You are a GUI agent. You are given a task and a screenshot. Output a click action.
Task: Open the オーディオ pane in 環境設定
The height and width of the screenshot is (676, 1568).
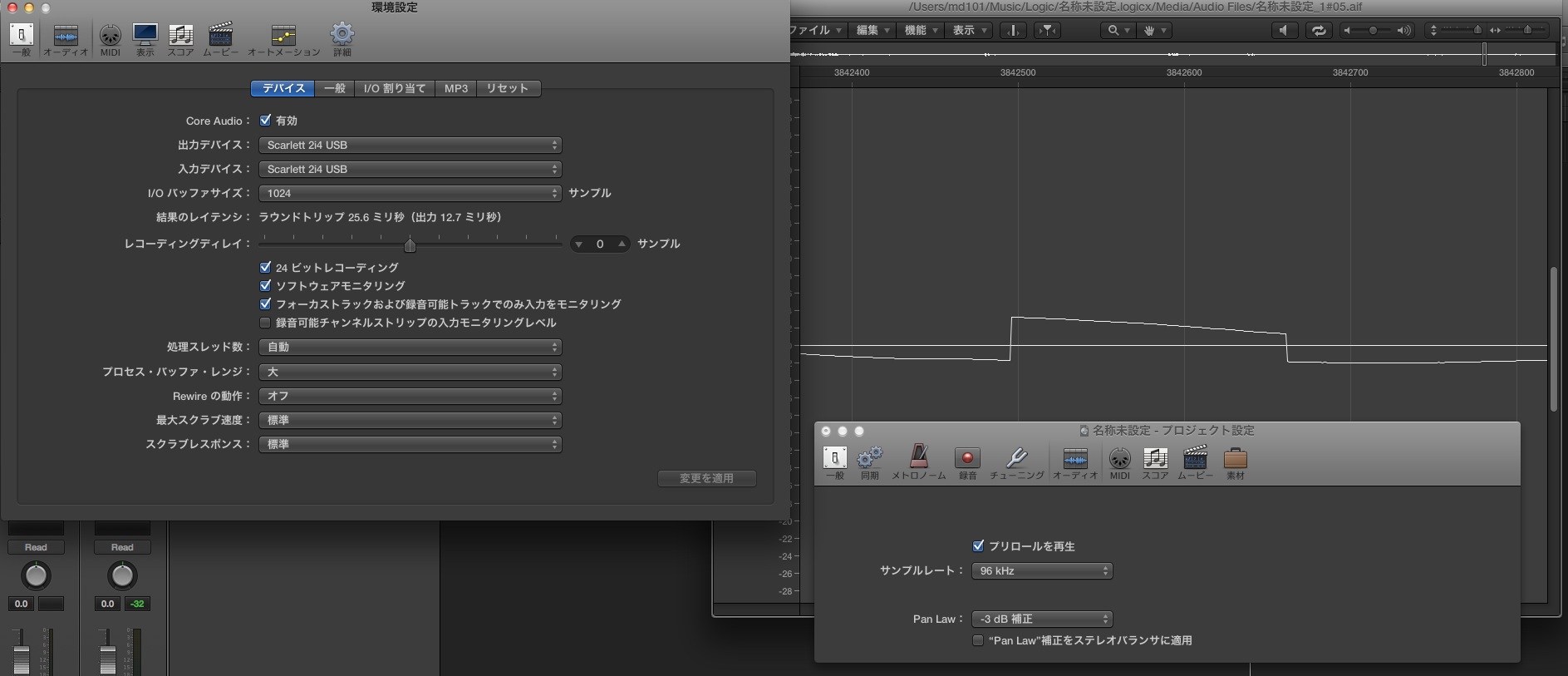coord(66,39)
